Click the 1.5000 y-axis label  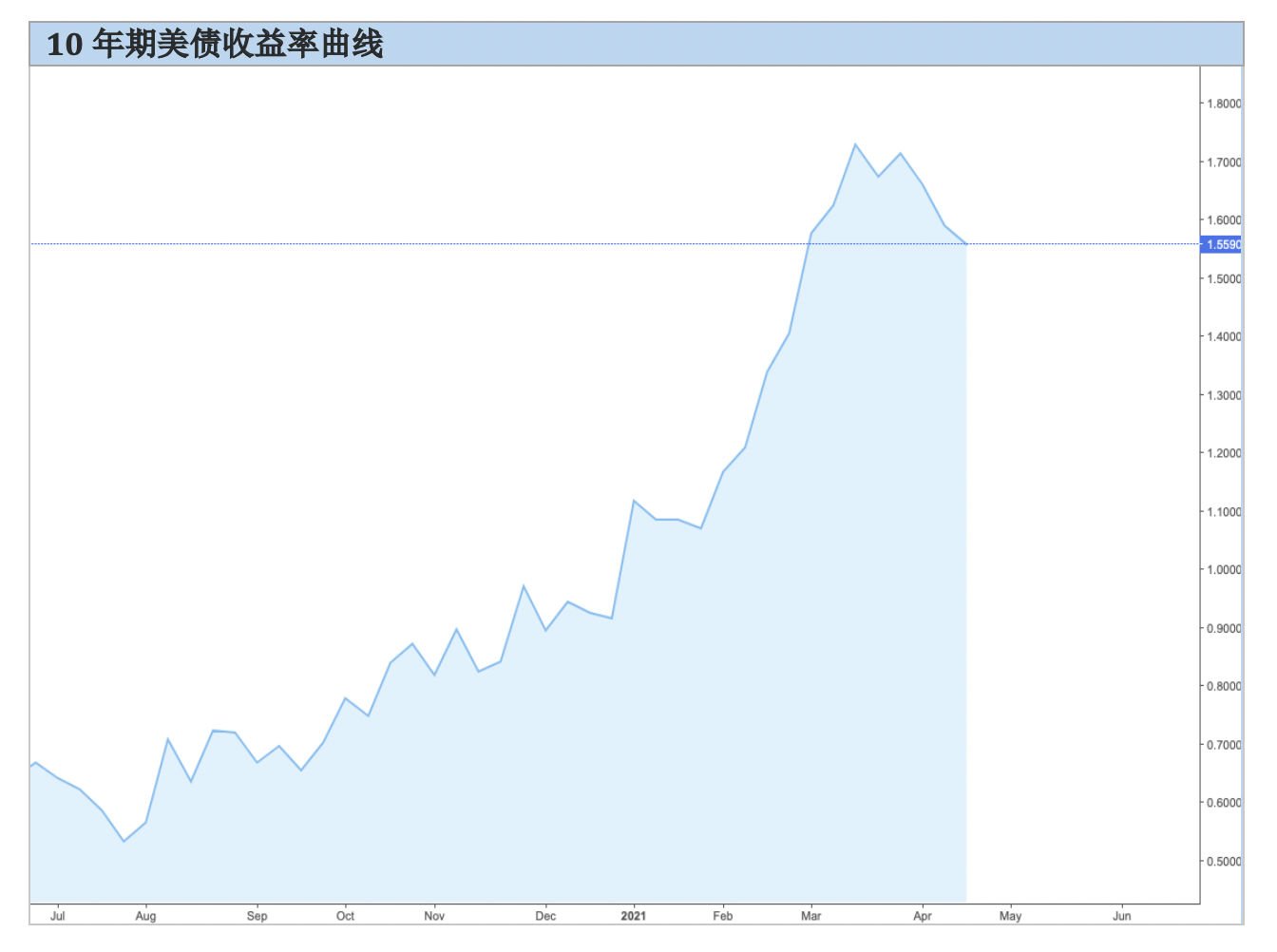pos(1224,279)
